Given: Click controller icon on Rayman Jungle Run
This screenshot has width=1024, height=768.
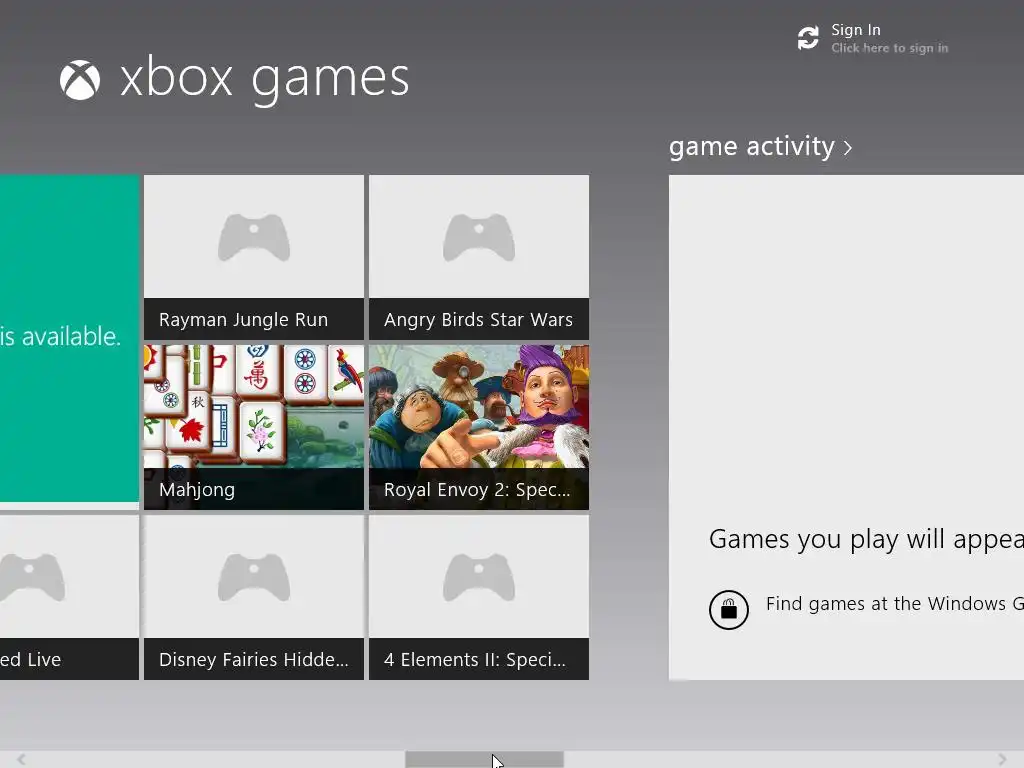Looking at the screenshot, I should coord(254,237).
